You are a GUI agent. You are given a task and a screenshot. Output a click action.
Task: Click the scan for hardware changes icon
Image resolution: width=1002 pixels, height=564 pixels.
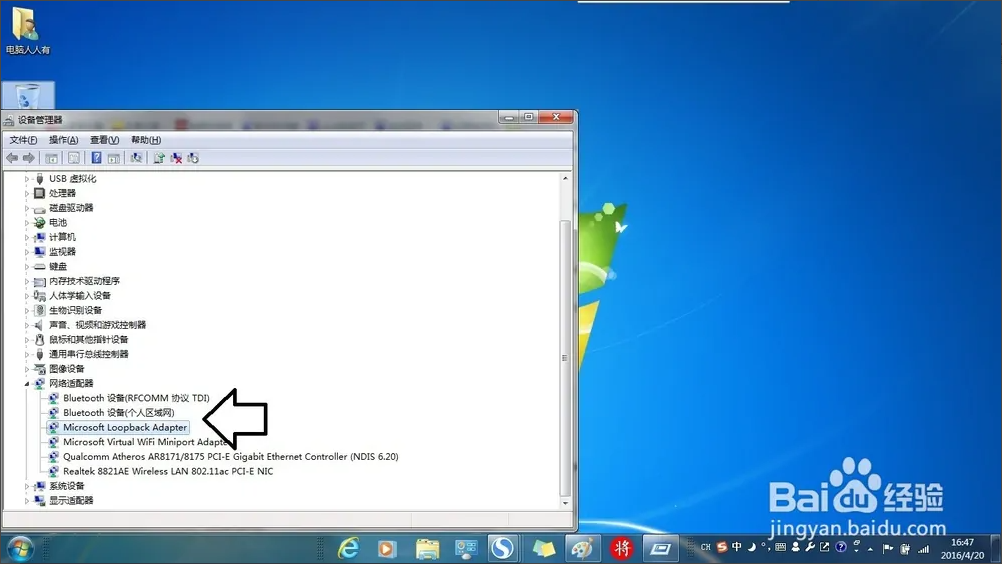click(x=136, y=158)
